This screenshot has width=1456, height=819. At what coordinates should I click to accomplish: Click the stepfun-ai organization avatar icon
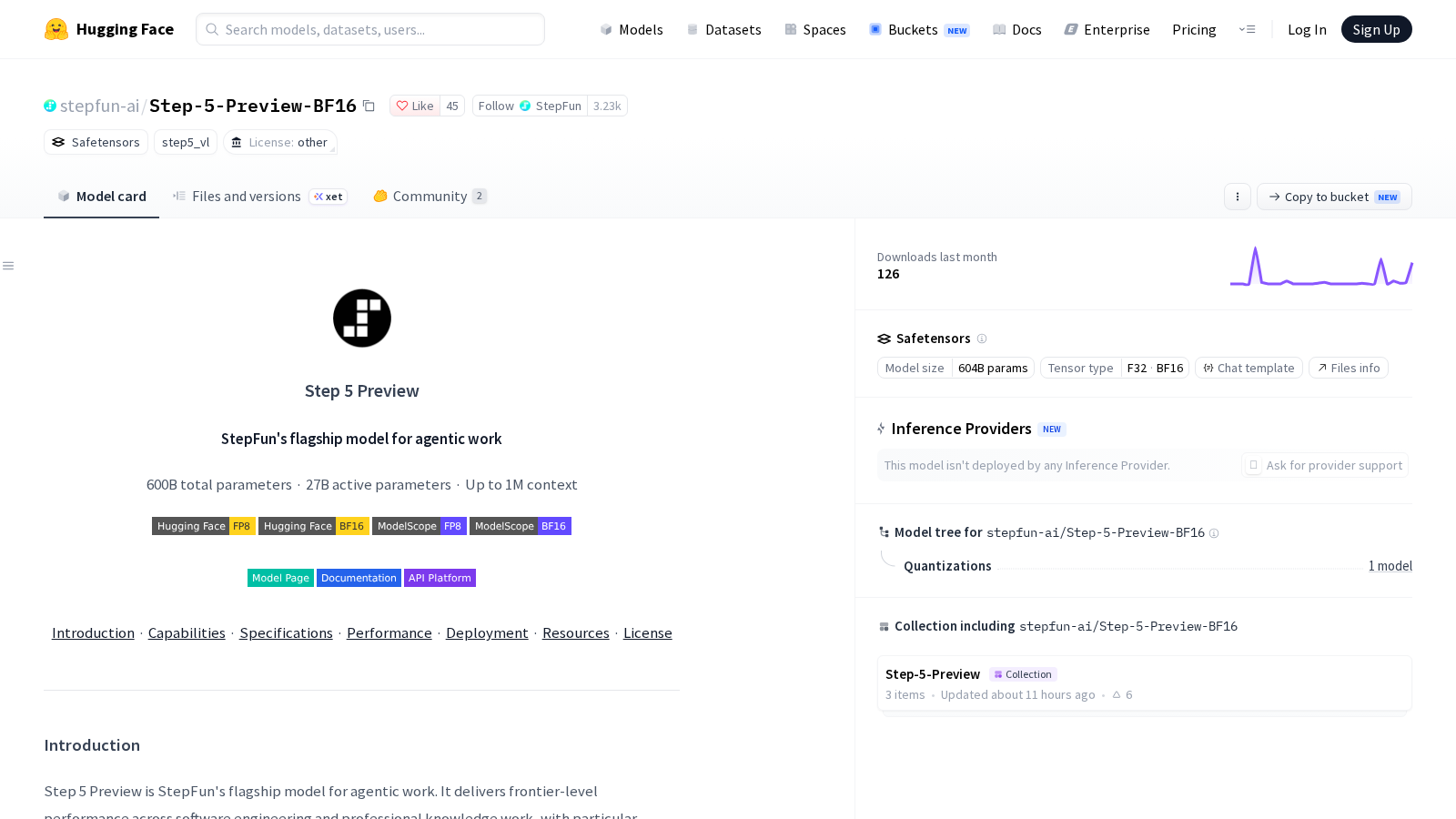click(50, 106)
